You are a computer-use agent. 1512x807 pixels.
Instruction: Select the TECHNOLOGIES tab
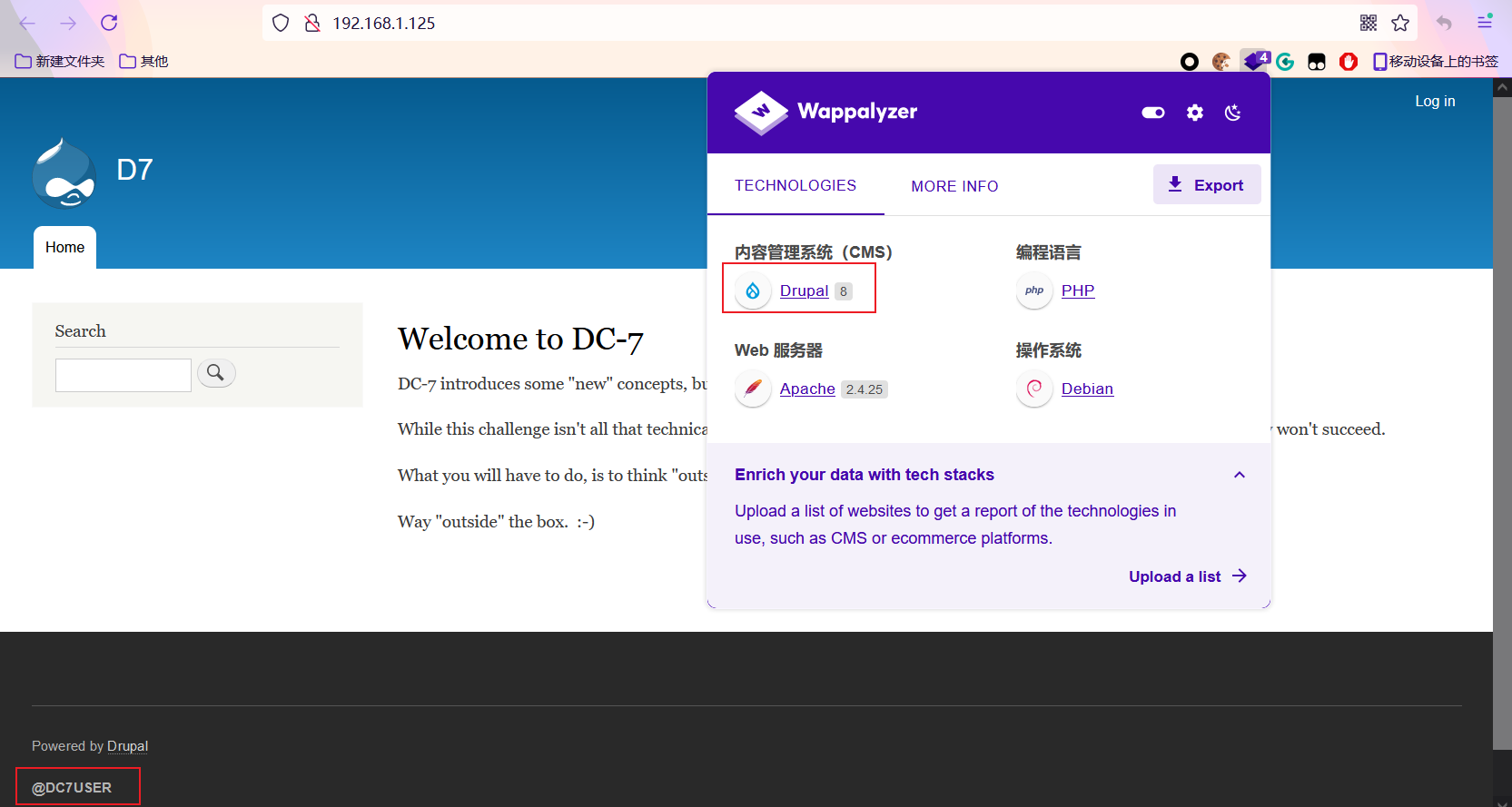click(x=796, y=185)
